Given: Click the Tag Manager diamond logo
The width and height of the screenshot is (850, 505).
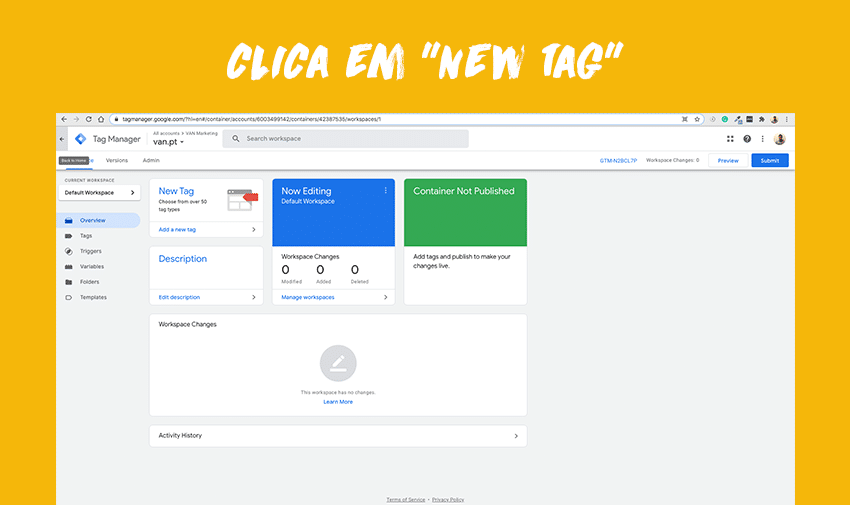Looking at the screenshot, I should pos(80,139).
